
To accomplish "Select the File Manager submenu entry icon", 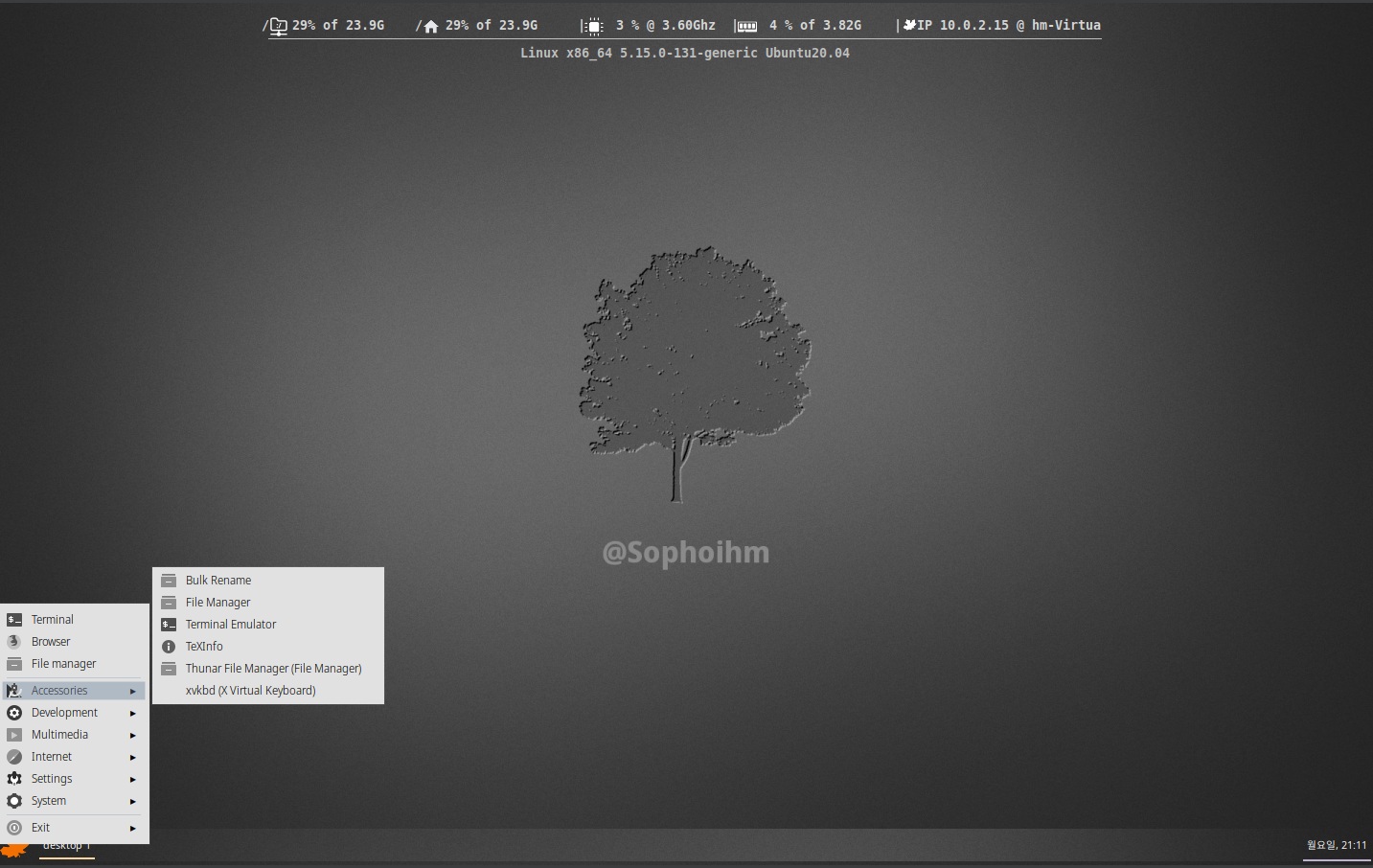I will pos(169,603).
